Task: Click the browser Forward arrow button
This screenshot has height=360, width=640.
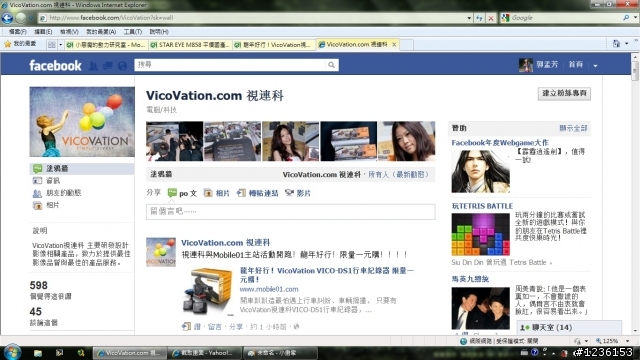Action: (21, 18)
